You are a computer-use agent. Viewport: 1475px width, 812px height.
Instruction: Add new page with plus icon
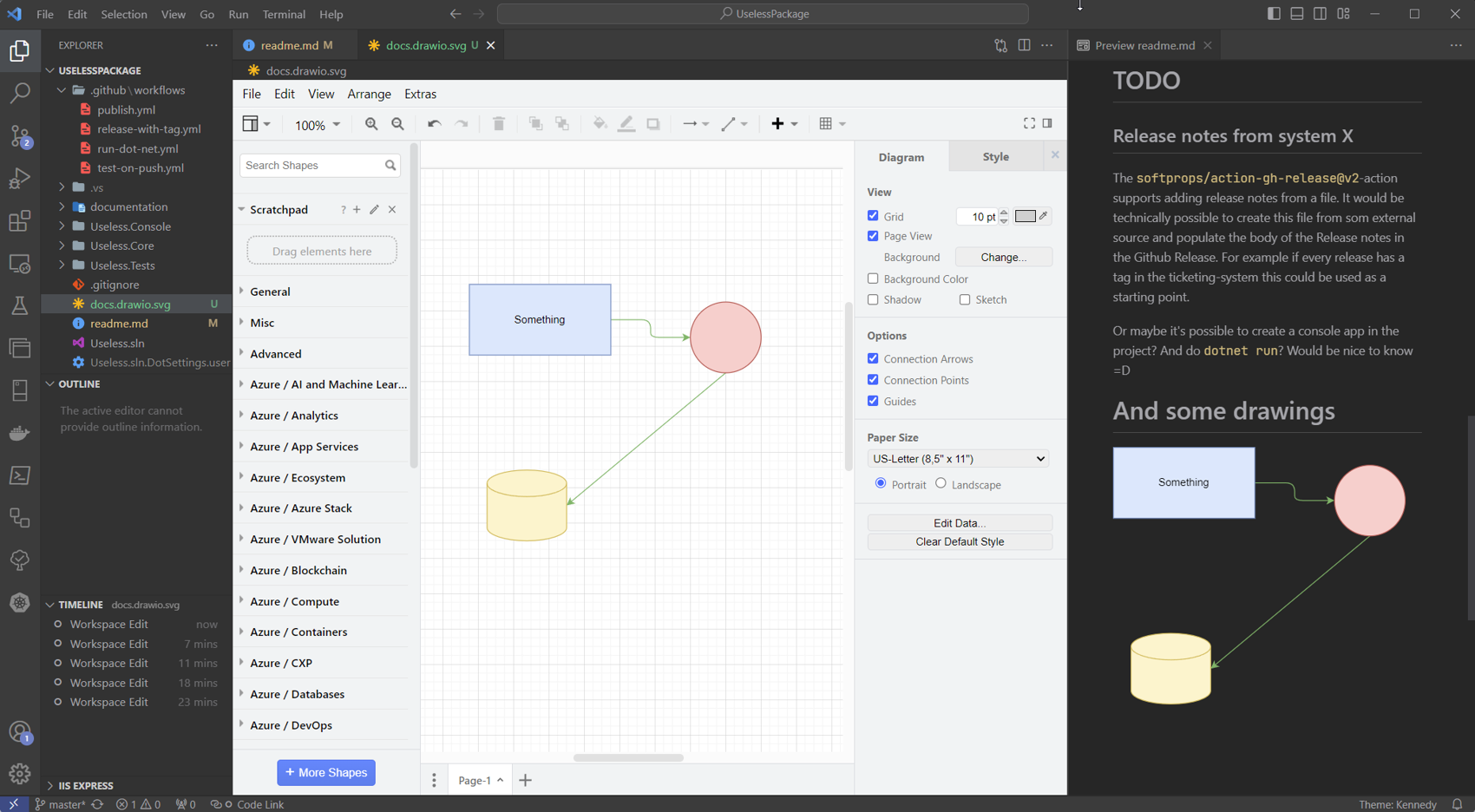point(525,780)
